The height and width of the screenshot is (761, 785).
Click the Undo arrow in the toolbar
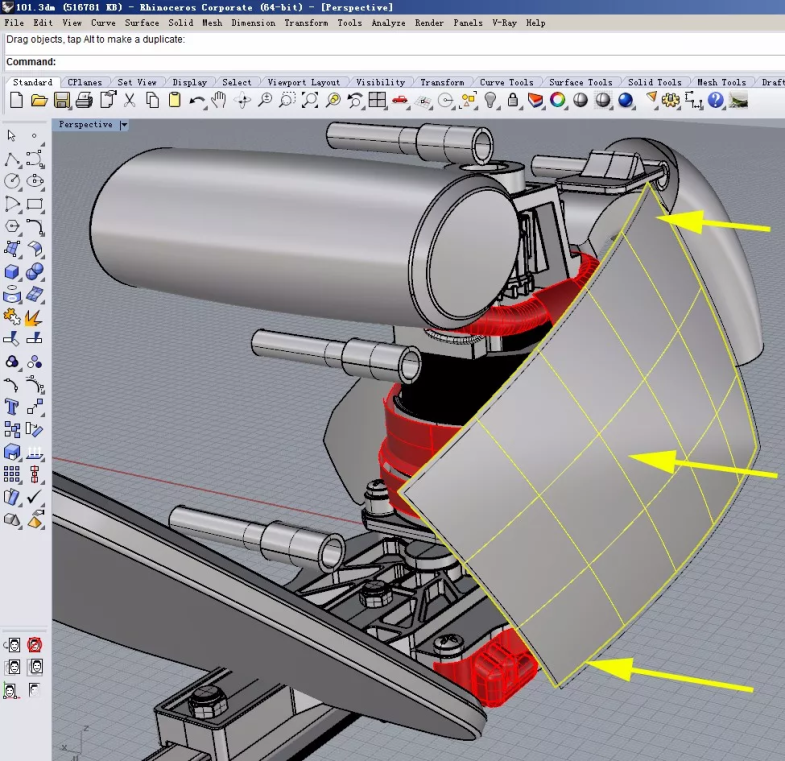click(197, 100)
